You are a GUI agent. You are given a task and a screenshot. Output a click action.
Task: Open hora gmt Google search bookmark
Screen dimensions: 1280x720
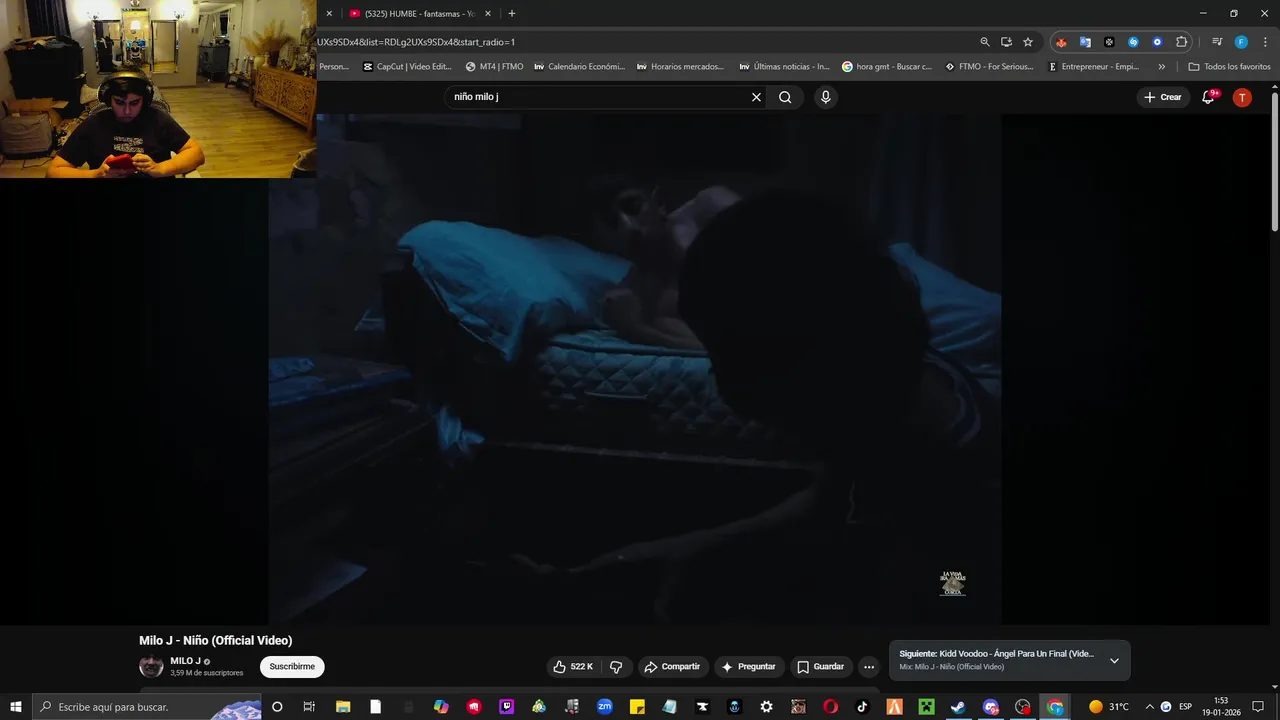pyautogui.click(x=887, y=67)
